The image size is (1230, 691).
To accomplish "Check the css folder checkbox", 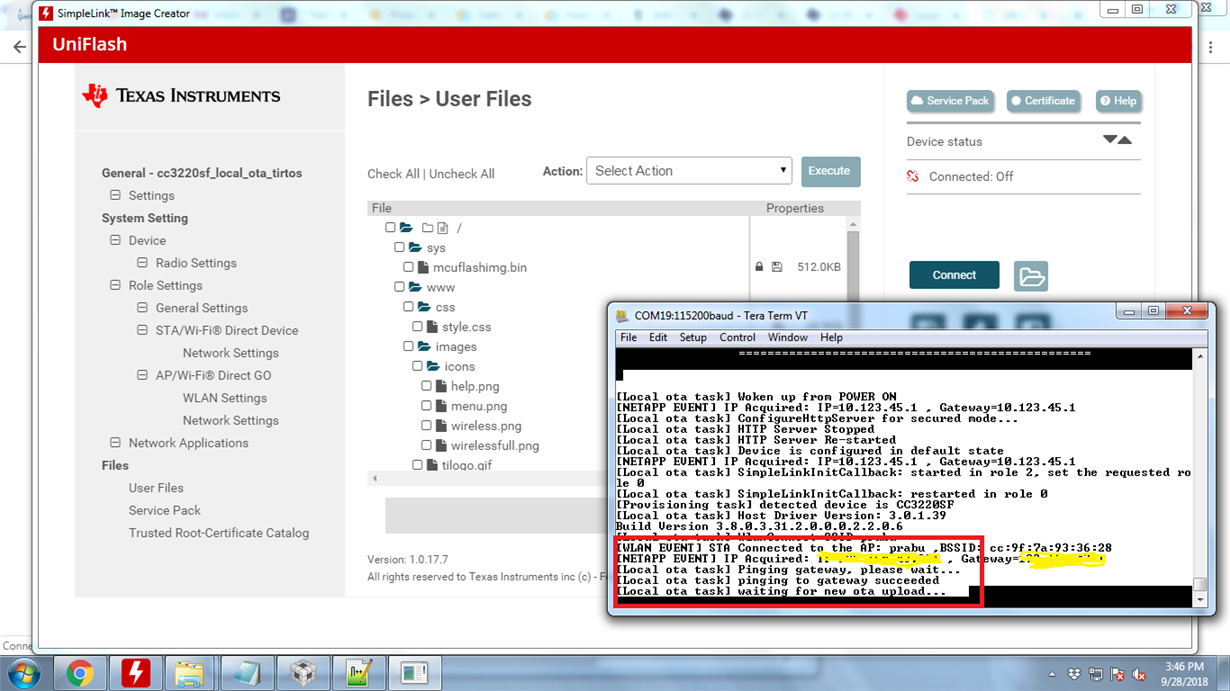I will (408, 307).
